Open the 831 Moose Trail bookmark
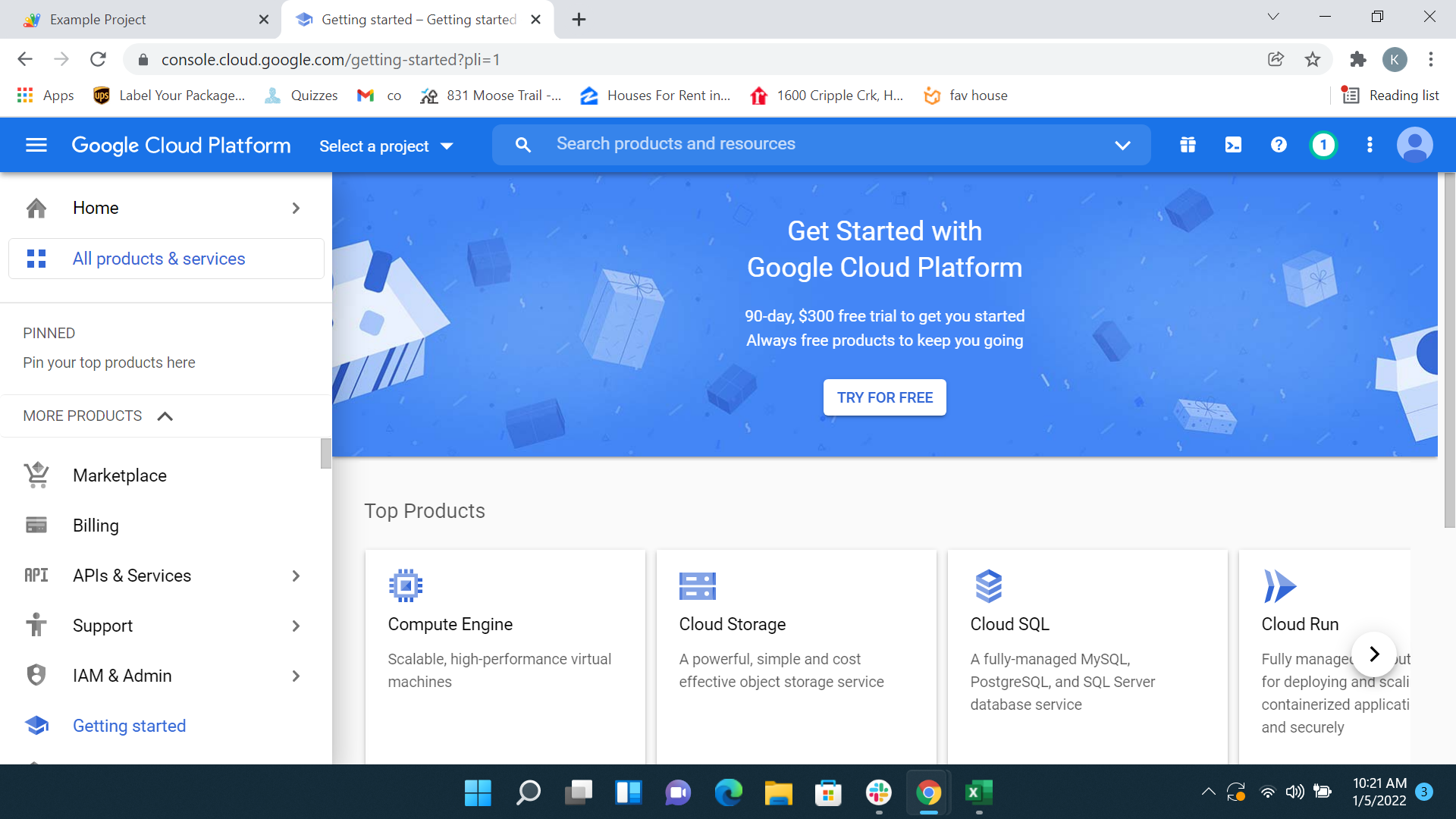The width and height of the screenshot is (1456, 819). click(491, 96)
